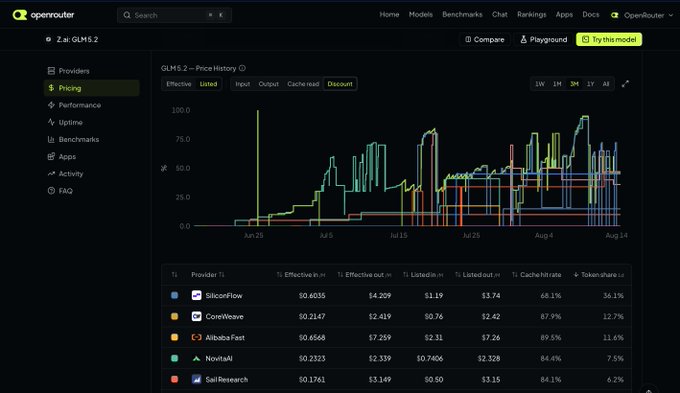680x393 pixels.
Task: Click the Benchmarks chart icon in sidebar
Action: (x=51, y=139)
